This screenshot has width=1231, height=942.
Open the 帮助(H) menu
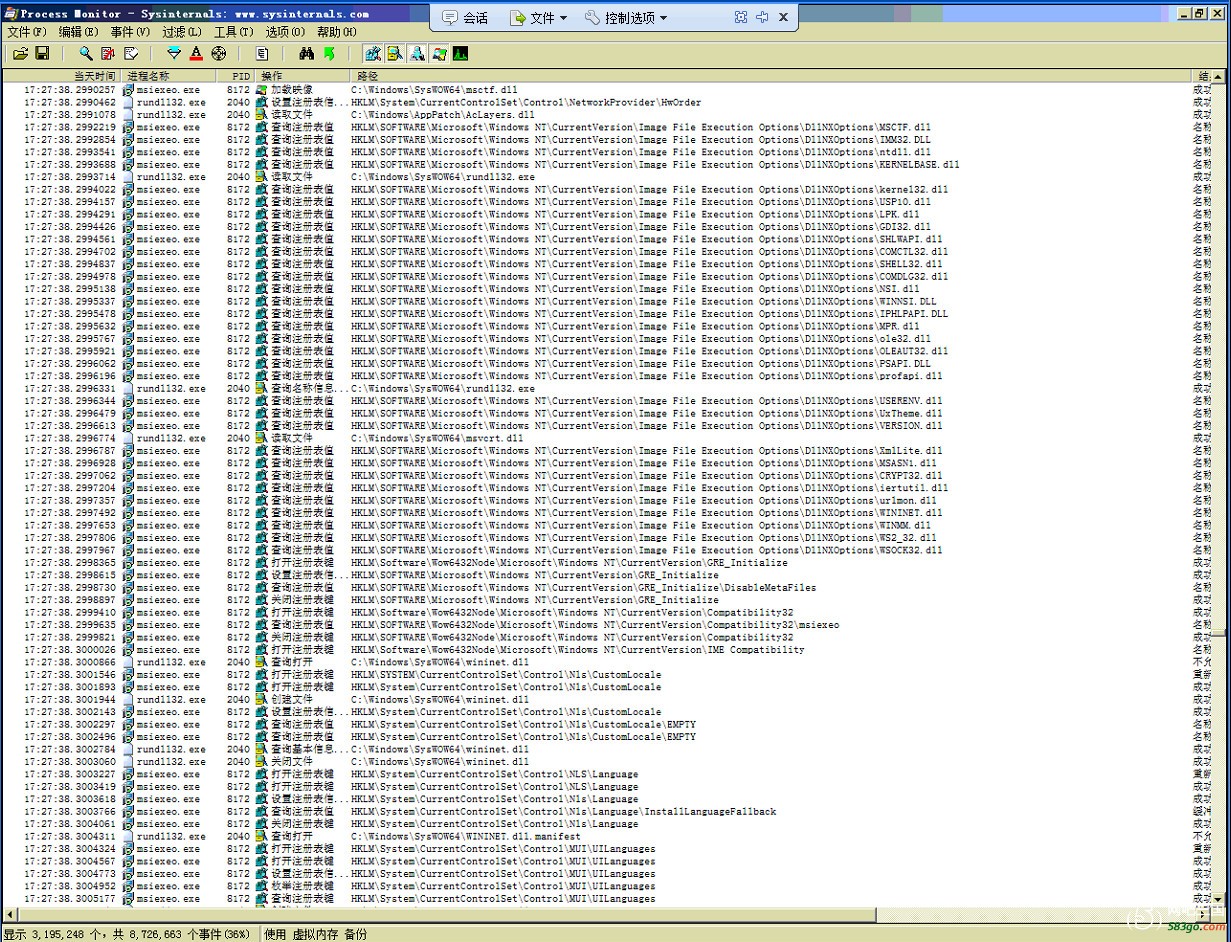click(x=336, y=32)
